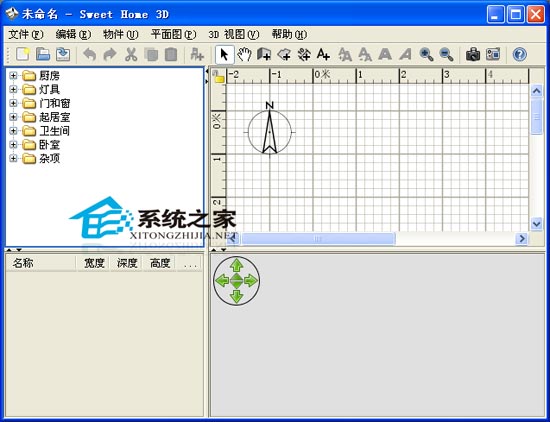
Task: Click the plan scroll down arrow
Action: (x=537, y=223)
